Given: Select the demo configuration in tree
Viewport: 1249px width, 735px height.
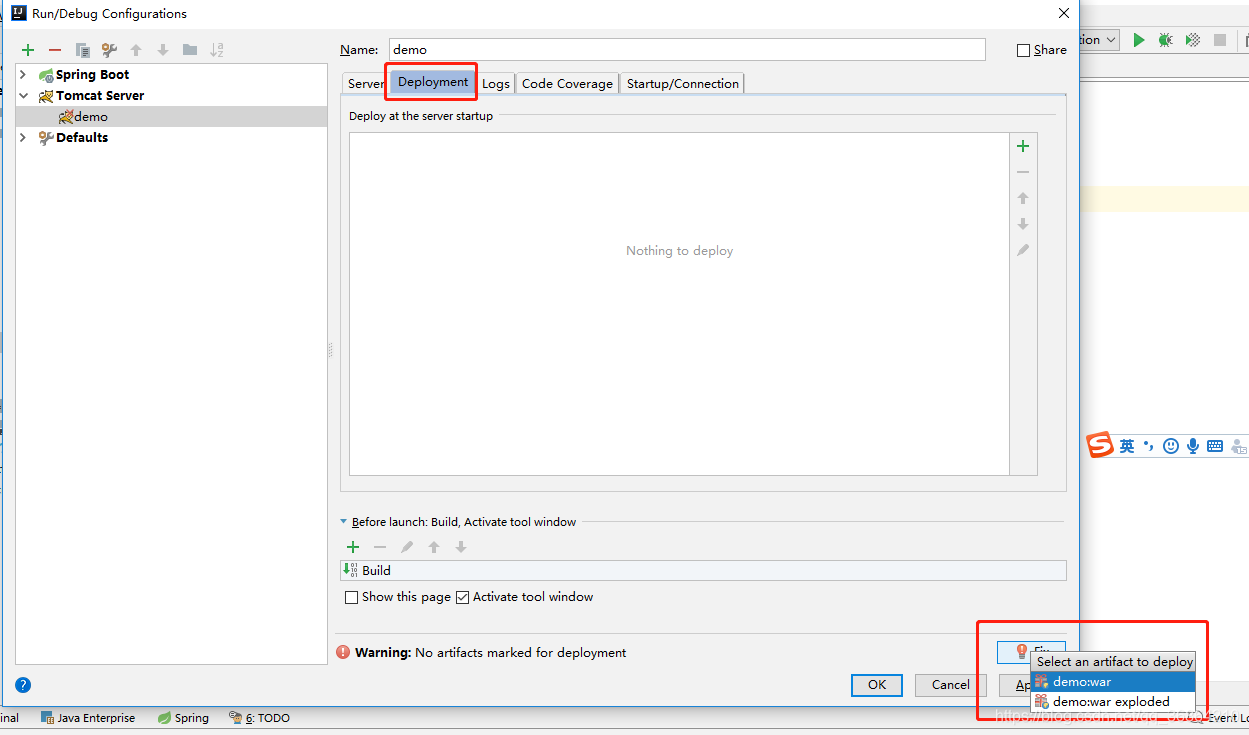Looking at the screenshot, I should click(x=172, y=117).
